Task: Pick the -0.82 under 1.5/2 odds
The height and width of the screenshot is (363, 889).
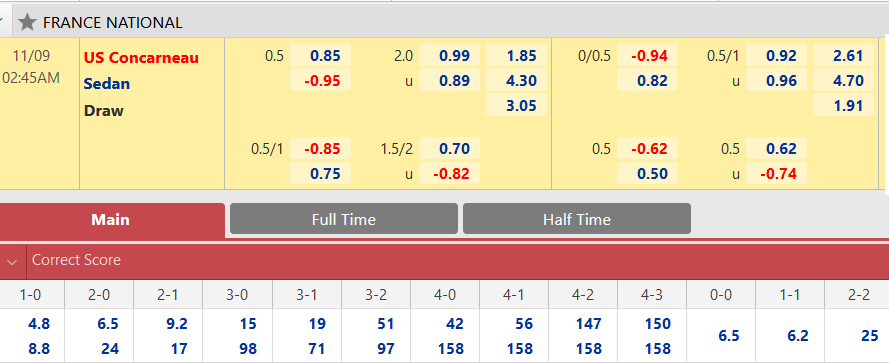Action: (450, 174)
